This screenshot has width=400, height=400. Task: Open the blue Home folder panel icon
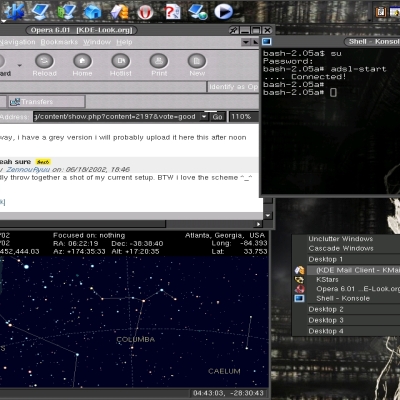click(93, 12)
